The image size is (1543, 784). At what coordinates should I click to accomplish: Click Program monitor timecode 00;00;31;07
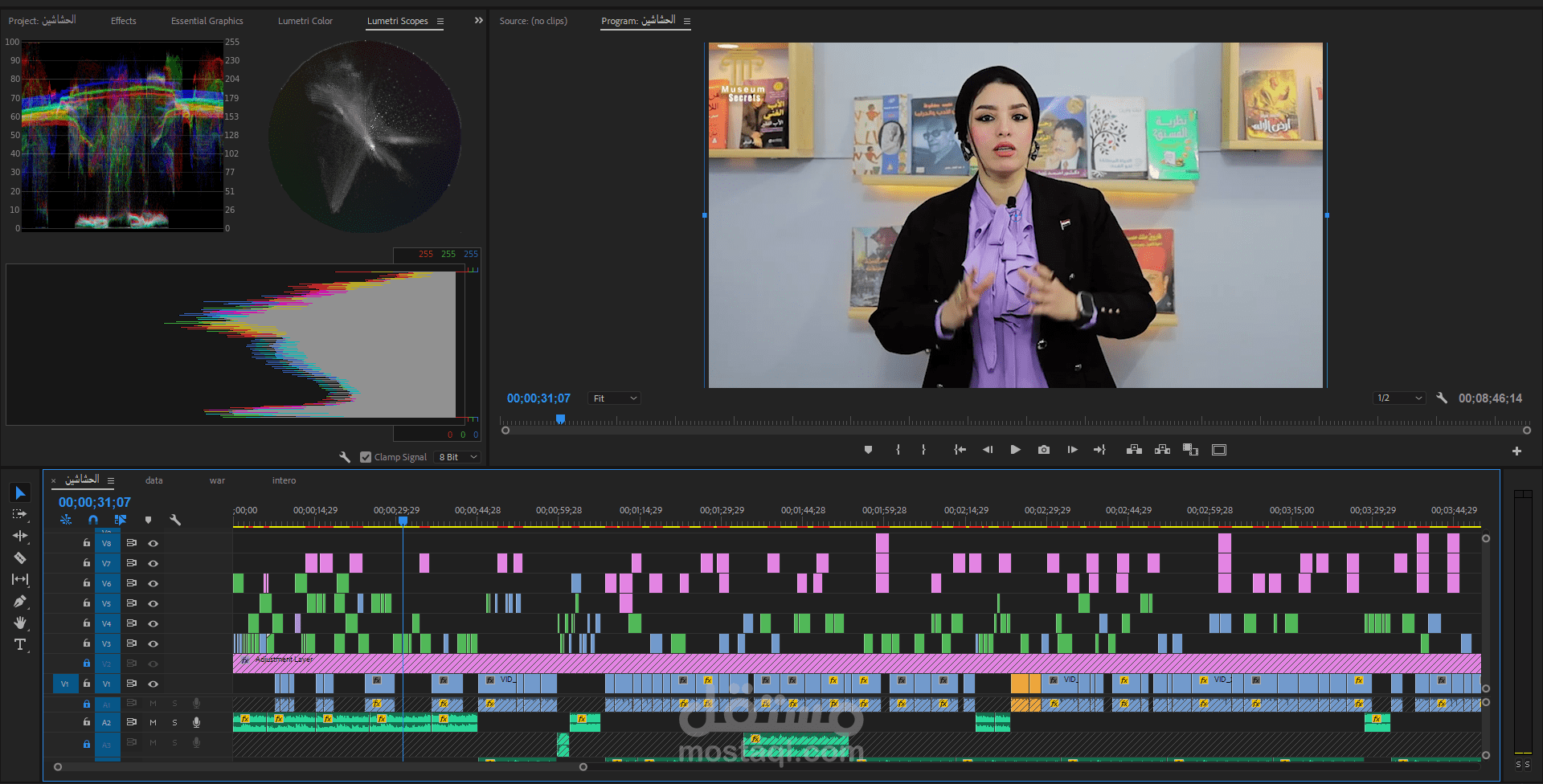(538, 398)
